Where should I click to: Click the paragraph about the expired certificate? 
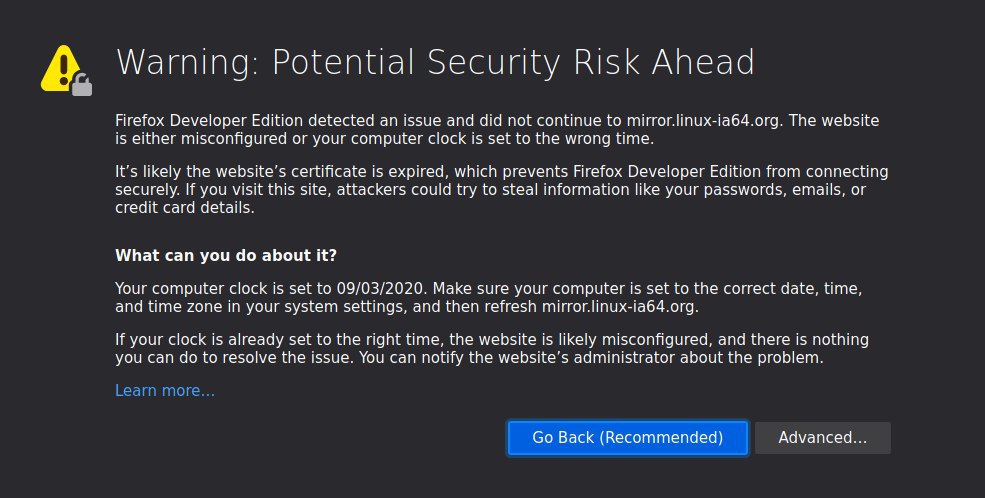click(x=501, y=190)
